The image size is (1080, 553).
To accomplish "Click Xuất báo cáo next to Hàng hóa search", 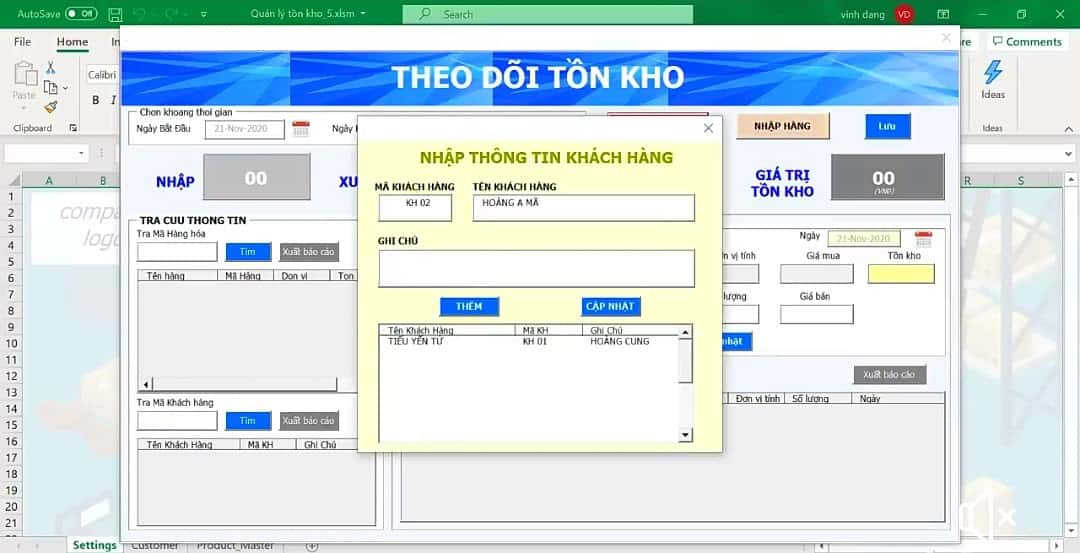I will point(309,252).
